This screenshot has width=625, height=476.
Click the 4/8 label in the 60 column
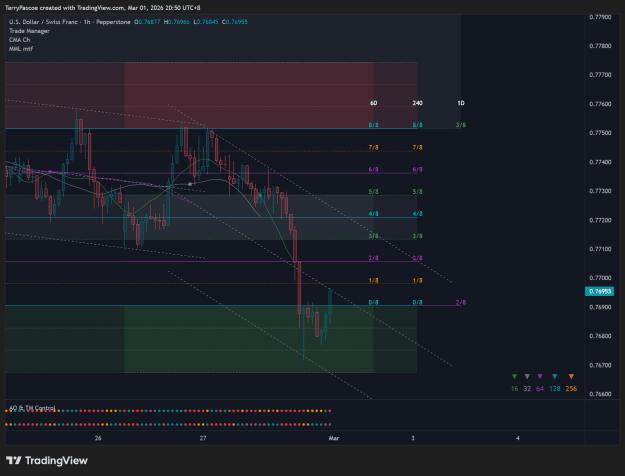point(373,214)
